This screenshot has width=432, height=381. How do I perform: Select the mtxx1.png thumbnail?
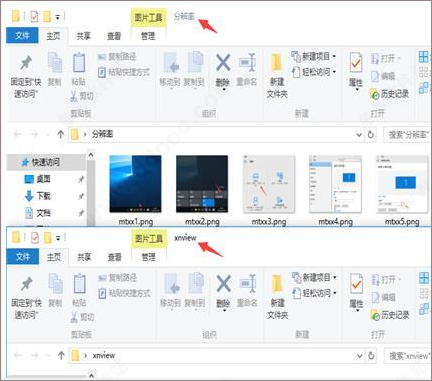pos(135,184)
